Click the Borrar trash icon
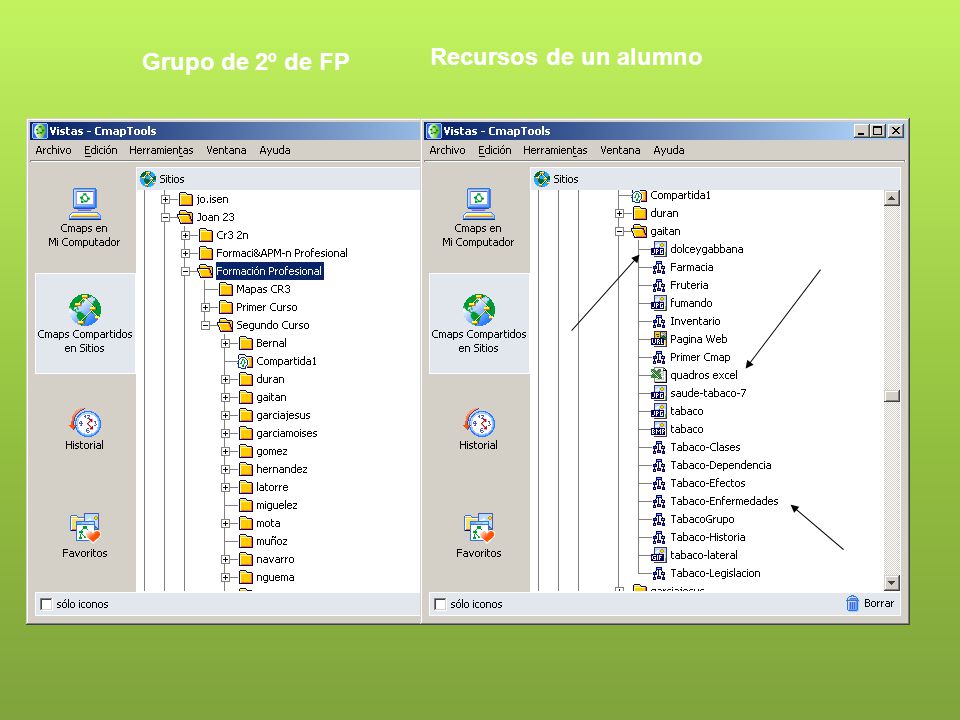The image size is (960, 720). click(852, 603)
